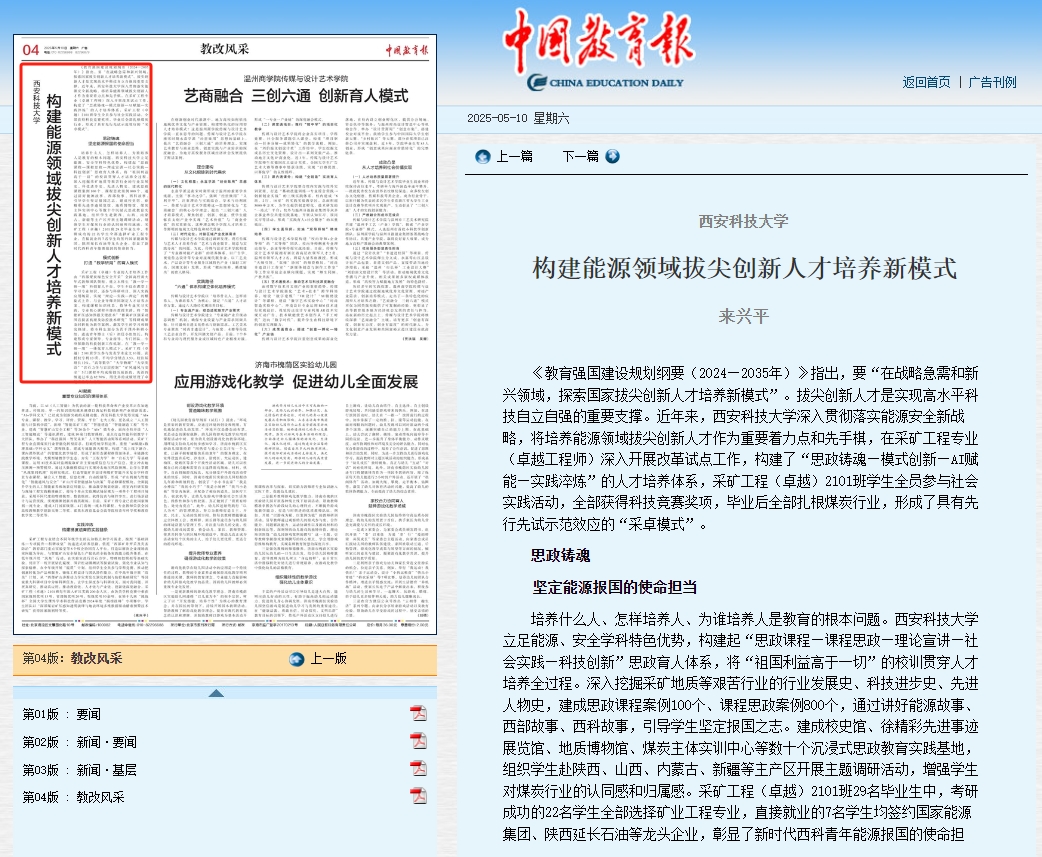Open the 广告刊例 link
Image resolution: width=1042 pixels, height=857 pixels.
(x=992, y=82)
